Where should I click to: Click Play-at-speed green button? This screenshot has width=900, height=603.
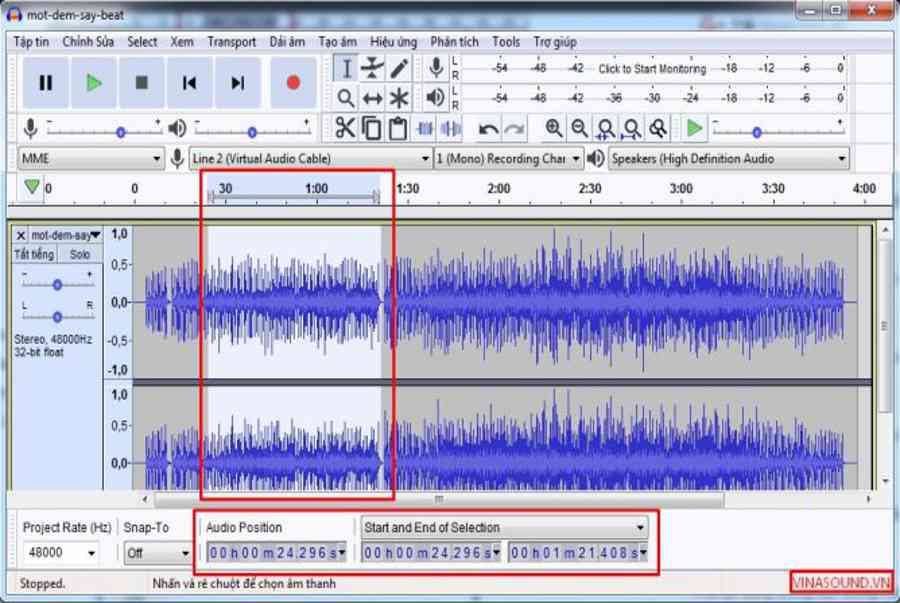coord(695,129)
